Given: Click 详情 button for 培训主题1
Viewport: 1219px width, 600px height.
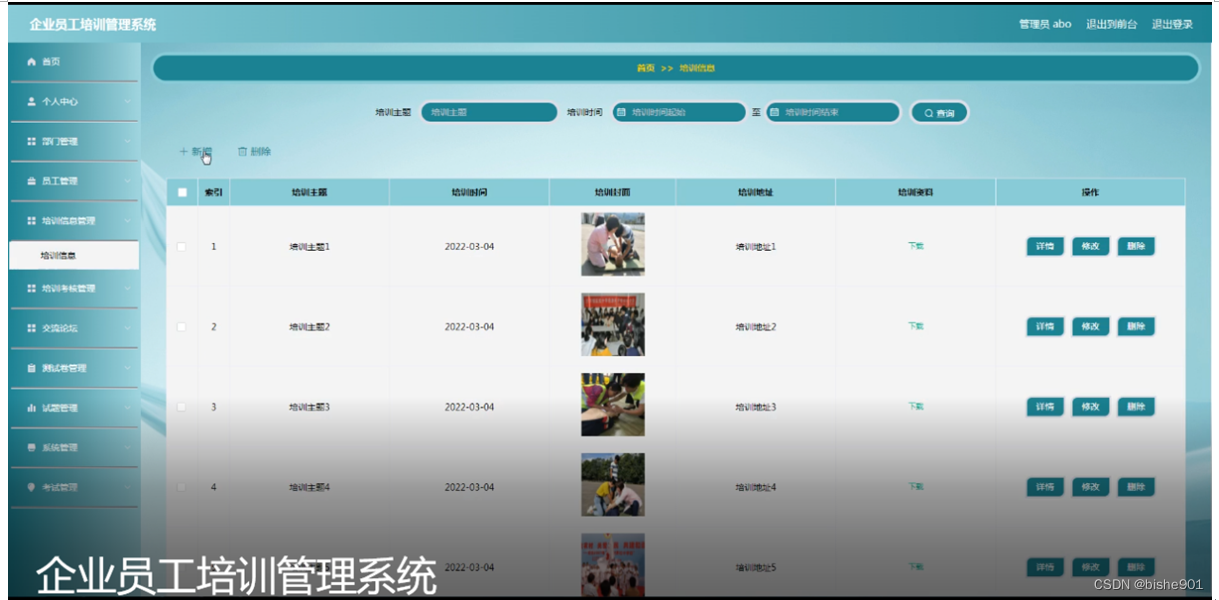Looking at the screenshot, I should click(1045, 246).
